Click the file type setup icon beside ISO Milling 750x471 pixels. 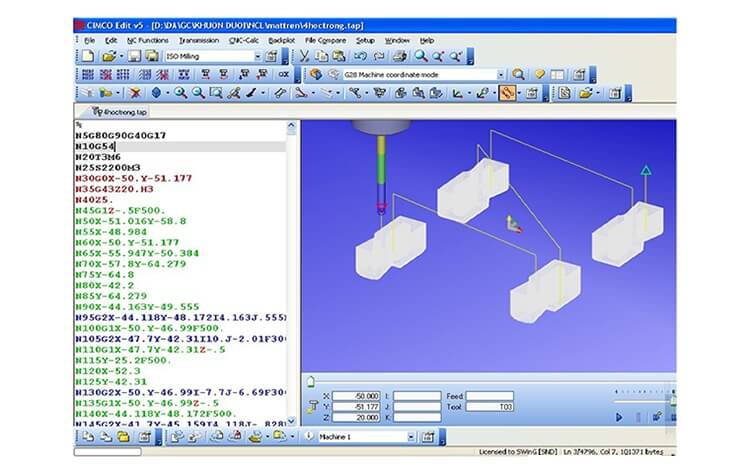coord(271,56)
